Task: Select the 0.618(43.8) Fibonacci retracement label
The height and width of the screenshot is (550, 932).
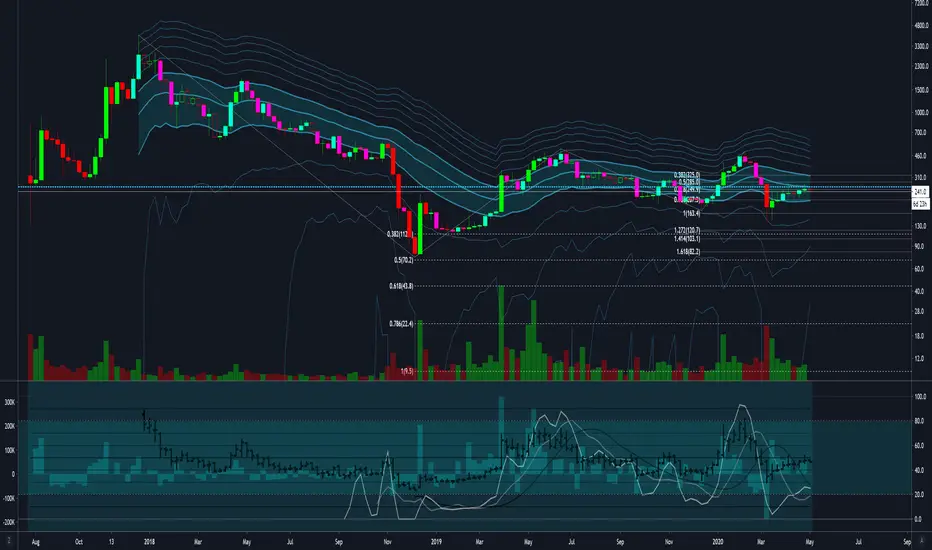Action: (401, 286)
